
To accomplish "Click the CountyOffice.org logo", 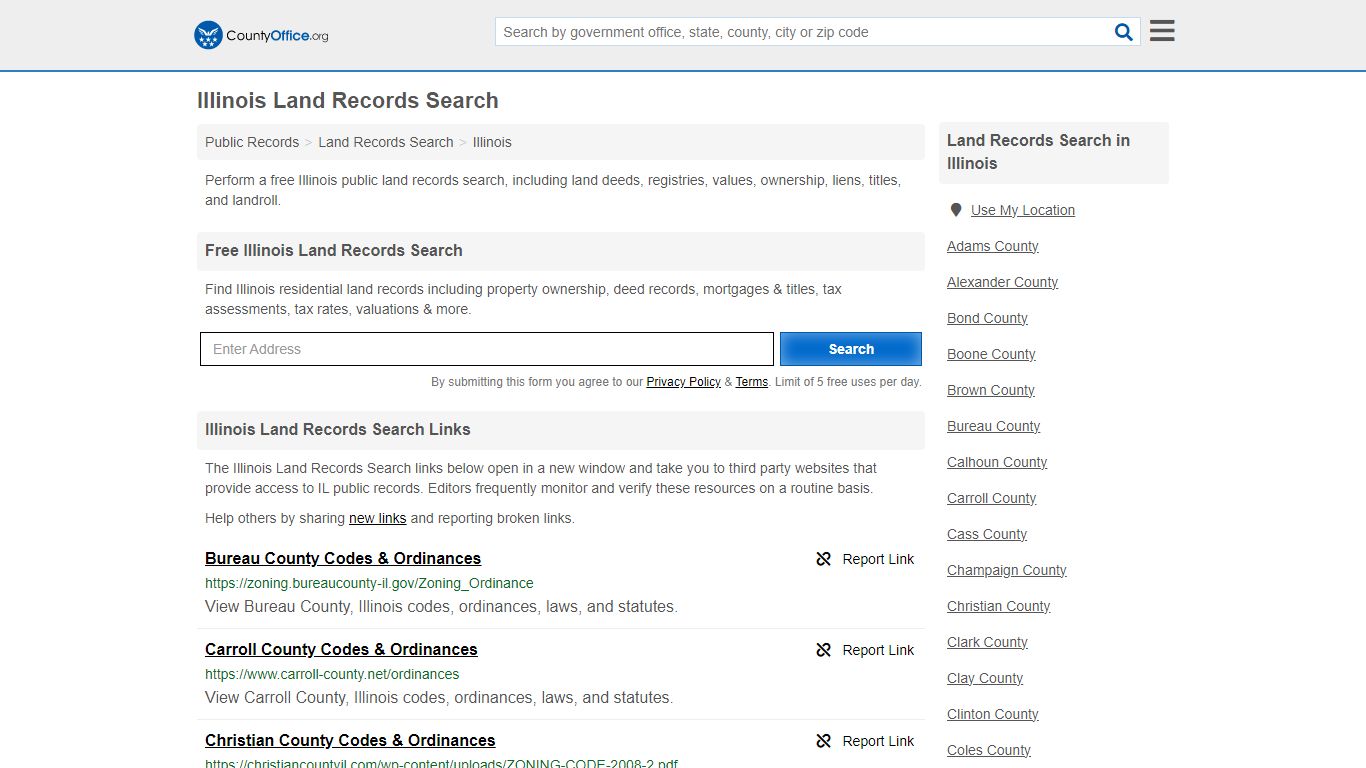I will point(261,35).
